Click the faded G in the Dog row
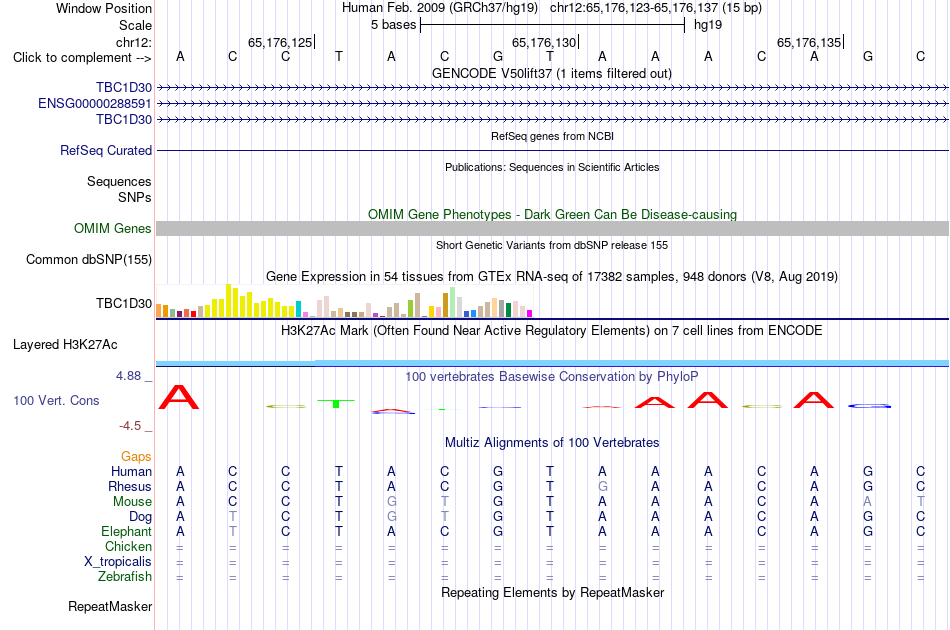The height and width of the screenshot is (630, 950). pyautogui.click(x=392, y=517)
